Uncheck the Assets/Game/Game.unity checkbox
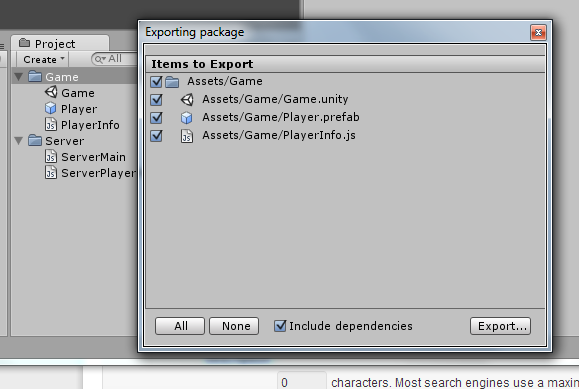 pyautogui.click(x=156, y=99)
